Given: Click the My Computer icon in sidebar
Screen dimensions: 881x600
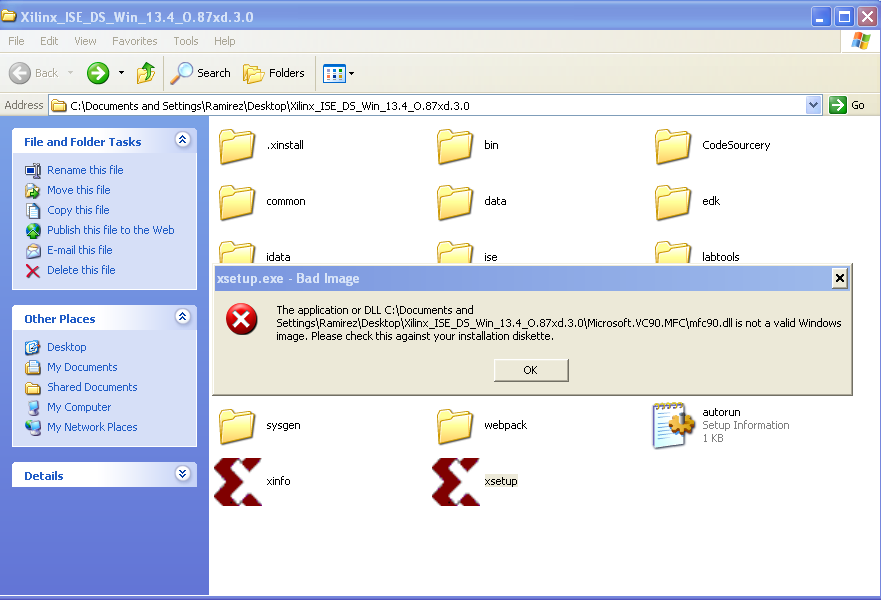Looking at the screenshot, I should [x=33, y=408].
